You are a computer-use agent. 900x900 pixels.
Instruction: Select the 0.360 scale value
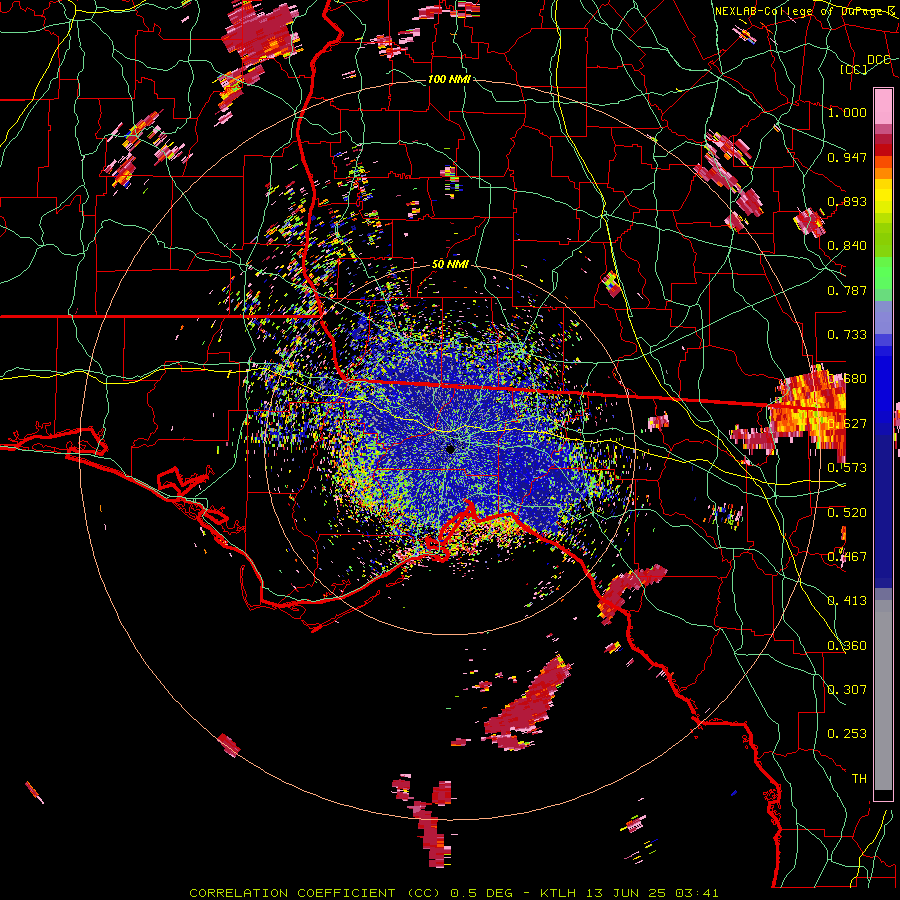(847, 646)
